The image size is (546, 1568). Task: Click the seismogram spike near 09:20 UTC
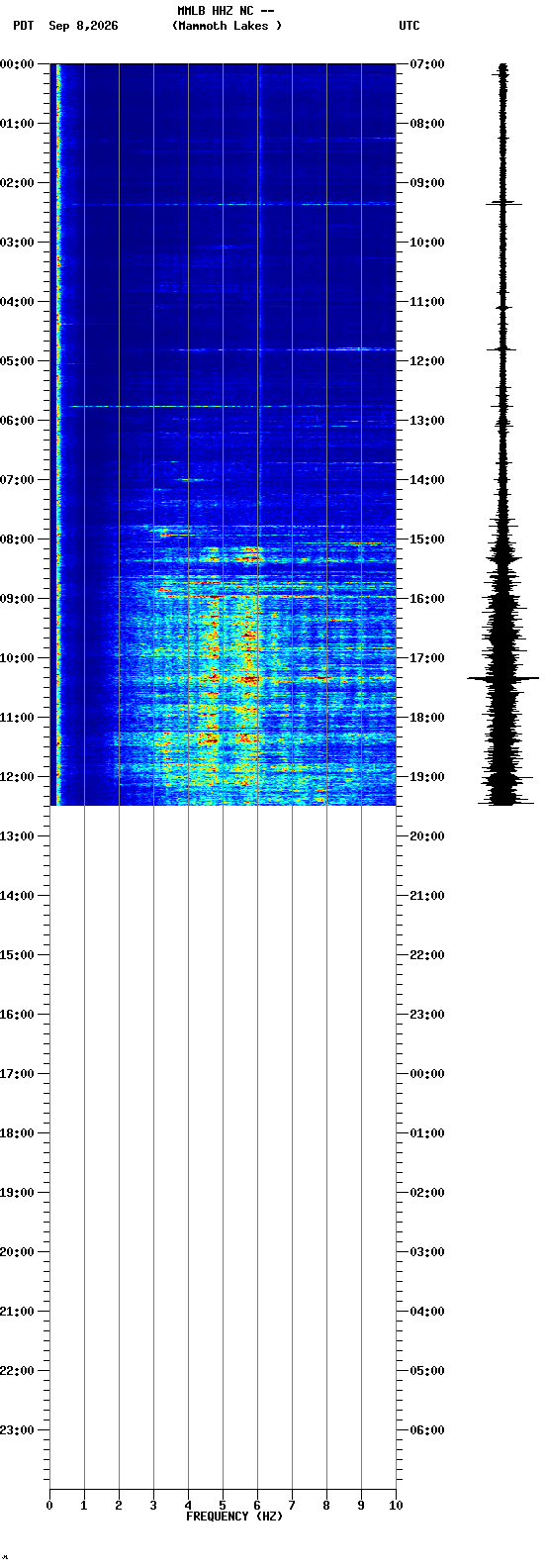(503, 203)
